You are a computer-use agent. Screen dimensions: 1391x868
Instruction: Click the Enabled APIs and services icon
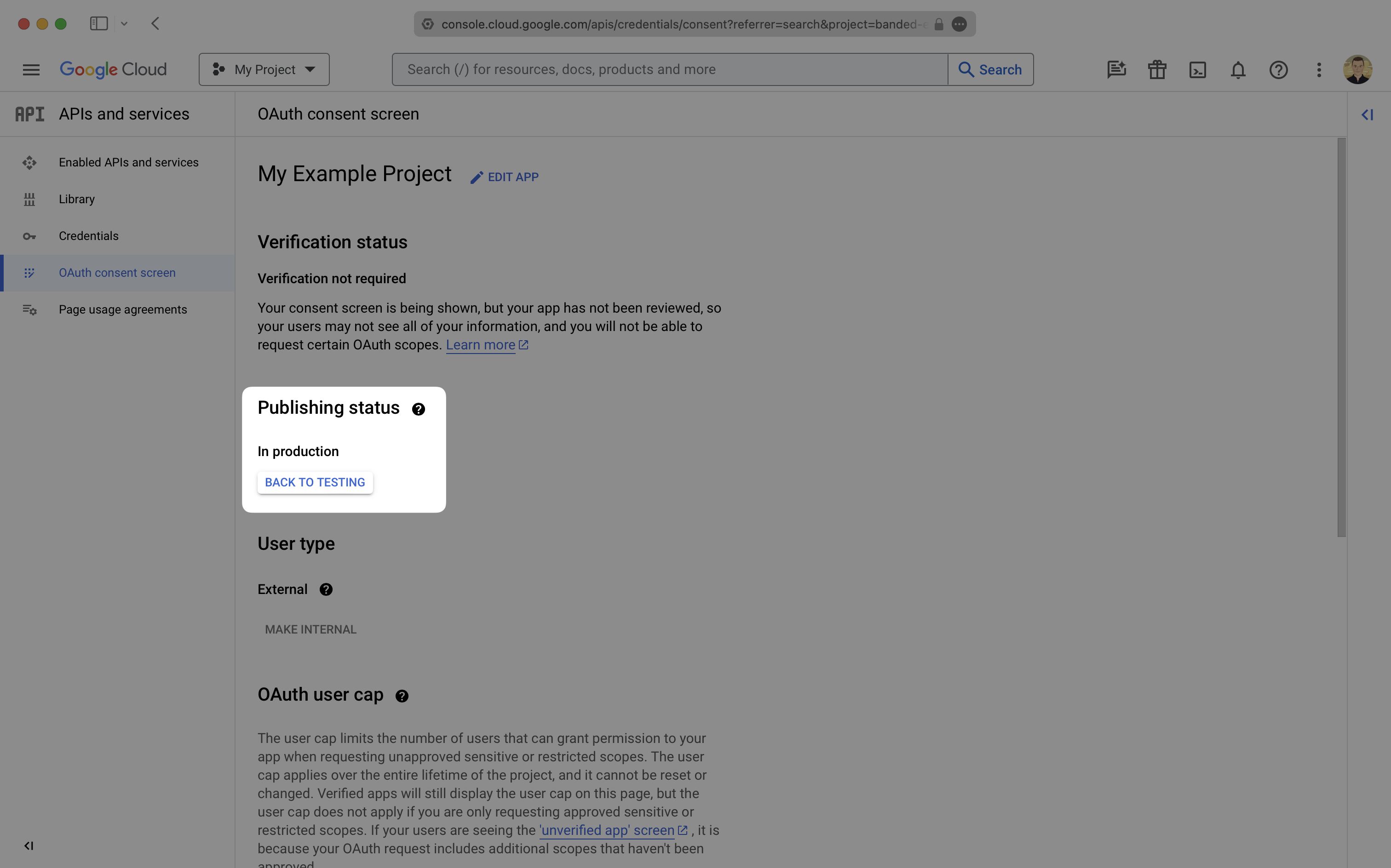click(x=29, y=162)
